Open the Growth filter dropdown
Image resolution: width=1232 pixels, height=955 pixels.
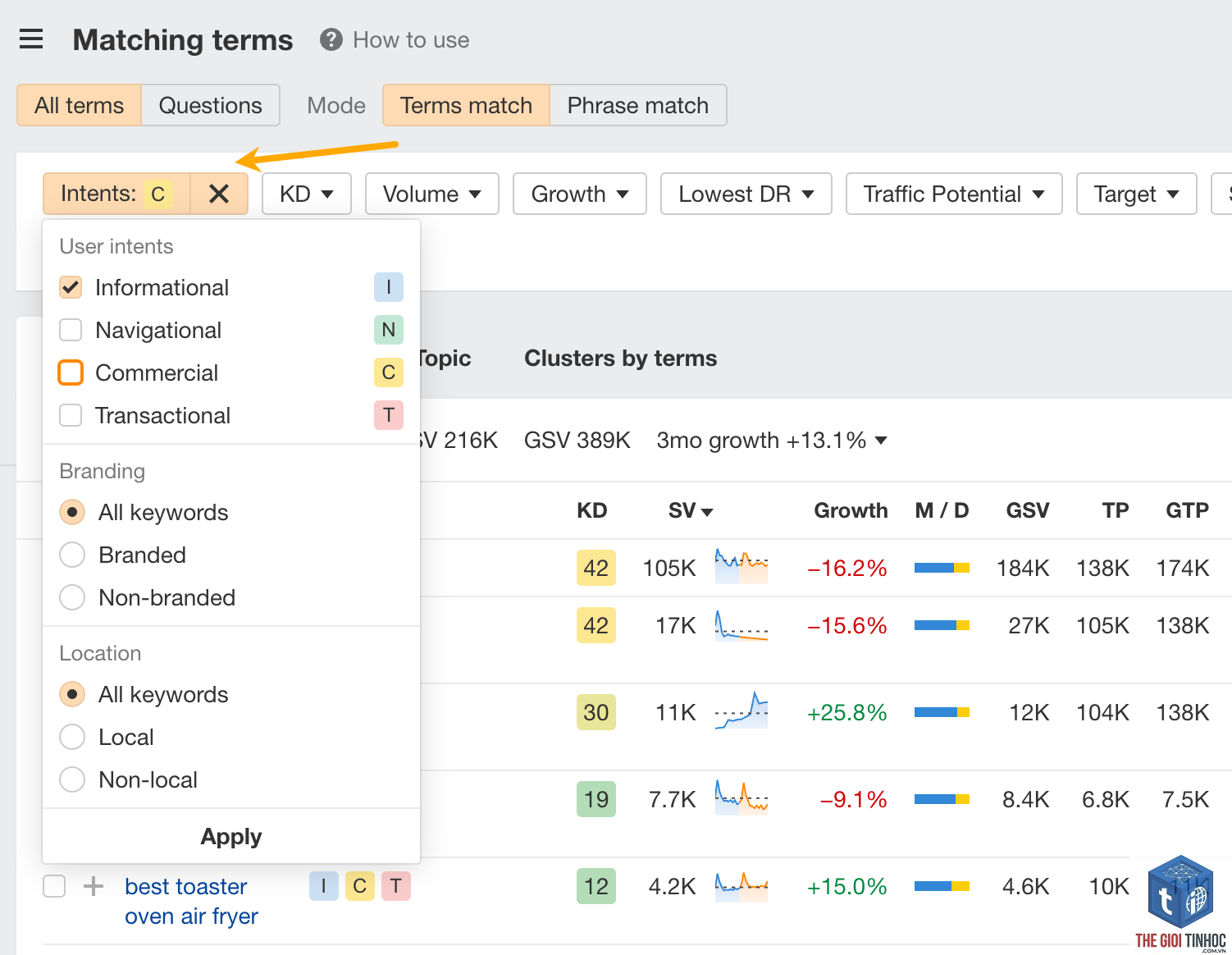pos(580,194)
